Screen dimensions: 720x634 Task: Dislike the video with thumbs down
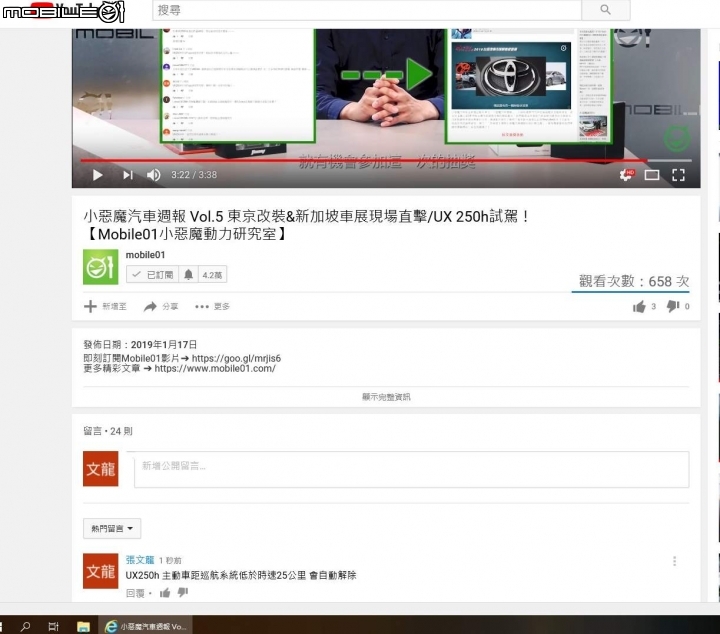(x=673, y=306)
